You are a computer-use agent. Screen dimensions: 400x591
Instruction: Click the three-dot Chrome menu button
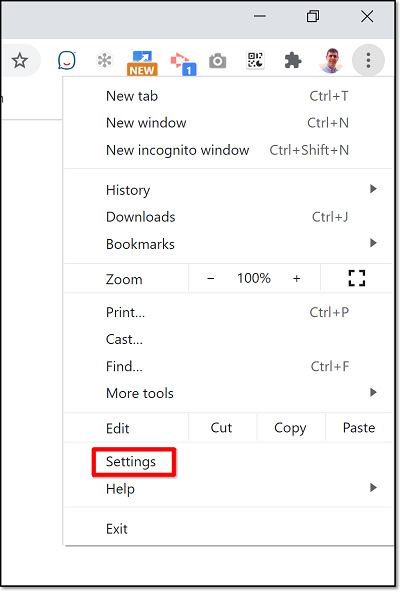click(x=368, y=60)
